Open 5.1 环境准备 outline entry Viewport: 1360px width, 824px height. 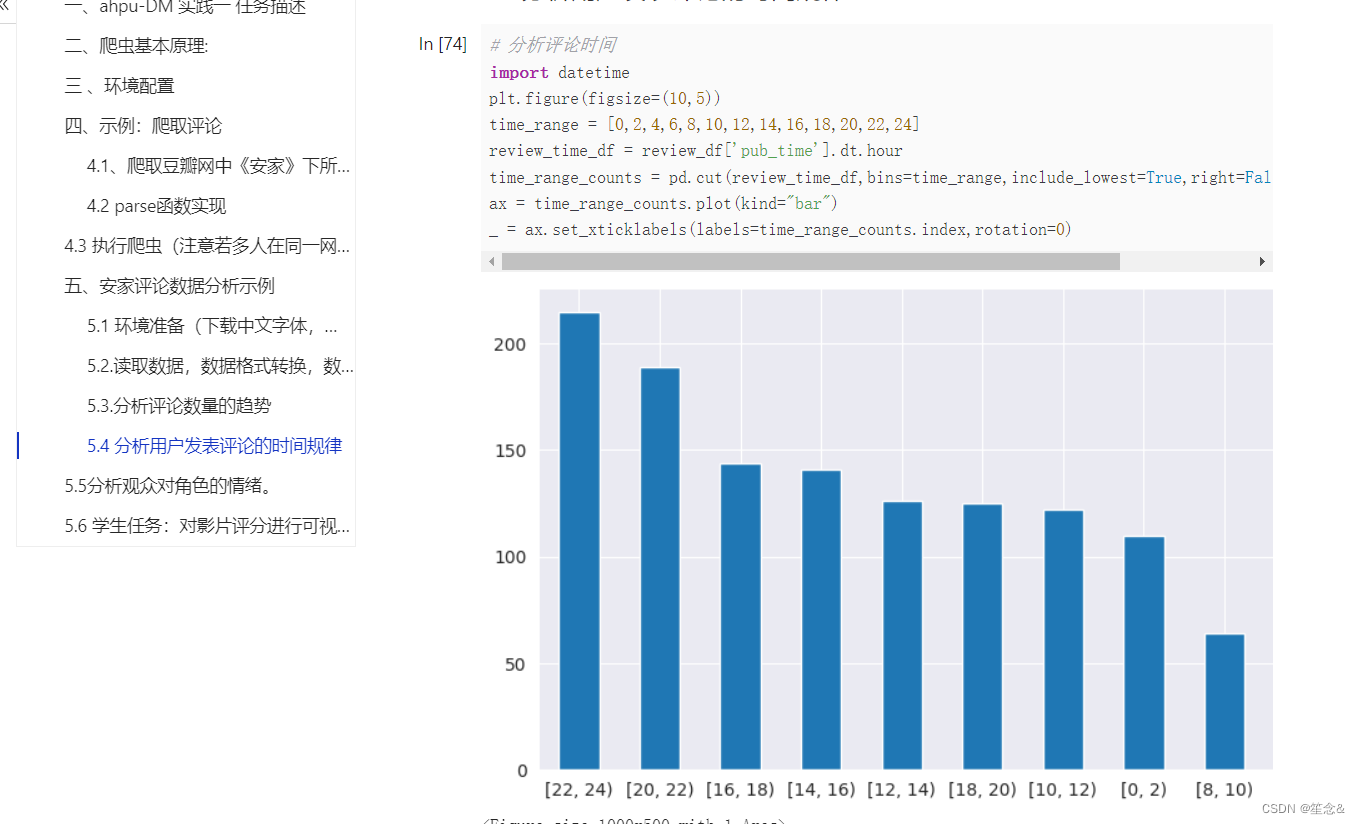pyautogui.click(x=212, y=326)
